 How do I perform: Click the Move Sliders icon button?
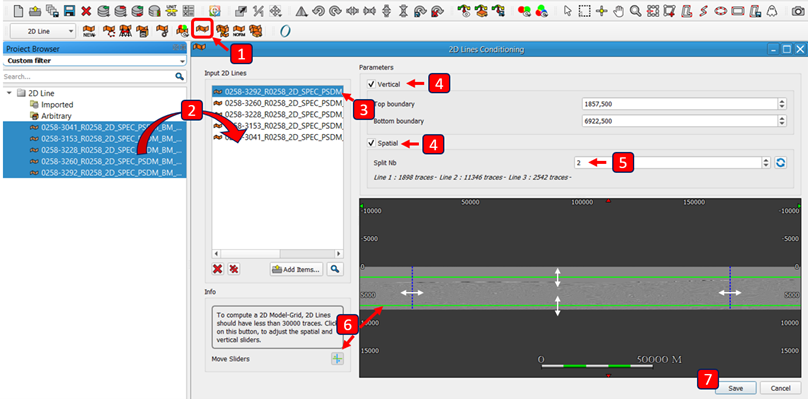[x=337, y=359]
